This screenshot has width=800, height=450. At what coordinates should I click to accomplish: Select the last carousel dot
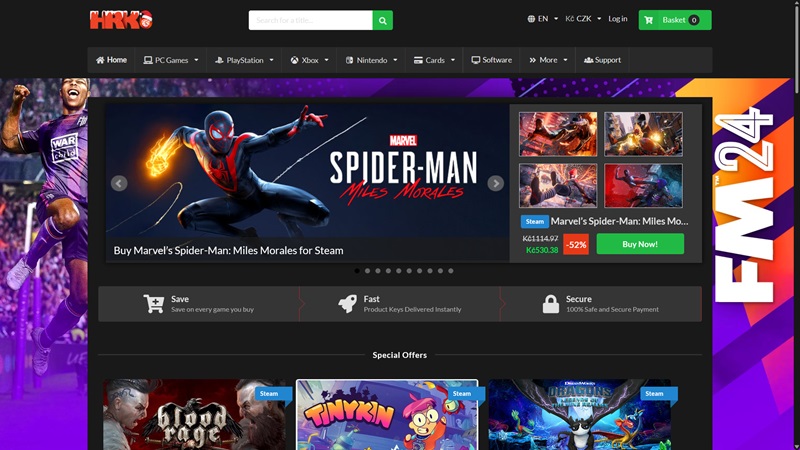451,271
